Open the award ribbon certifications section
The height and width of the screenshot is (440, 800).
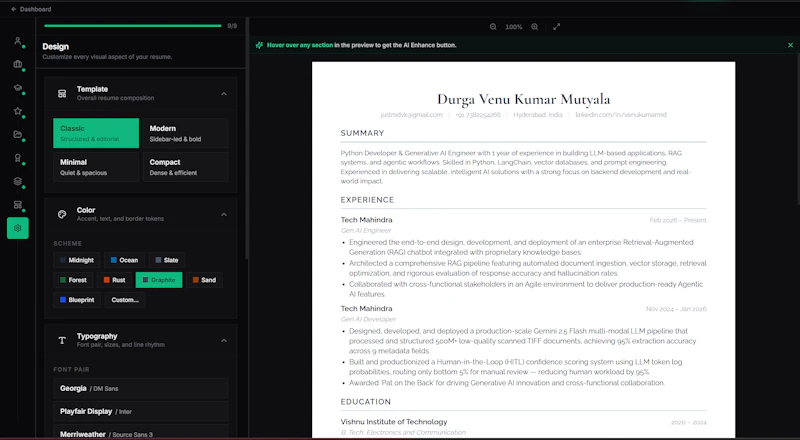(18, 158)
